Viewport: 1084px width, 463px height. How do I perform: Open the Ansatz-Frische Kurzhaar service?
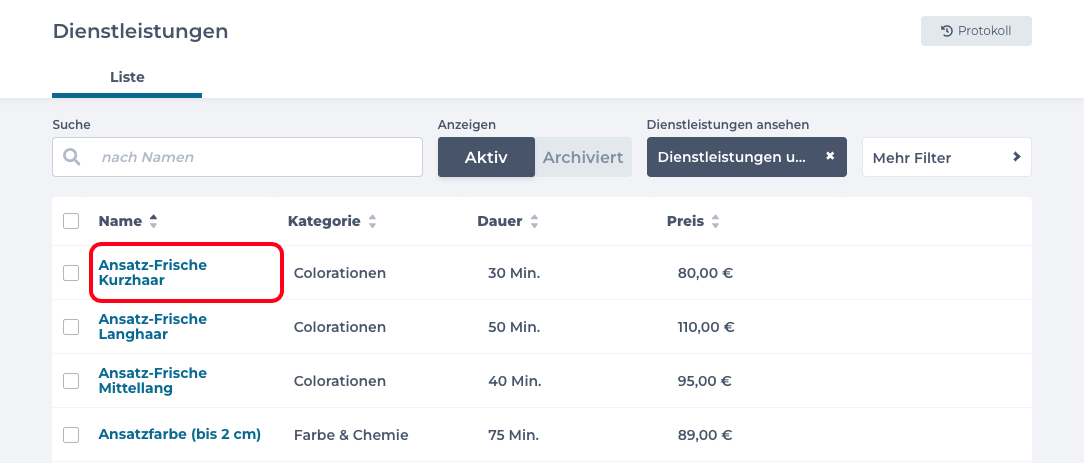[153, 273]
